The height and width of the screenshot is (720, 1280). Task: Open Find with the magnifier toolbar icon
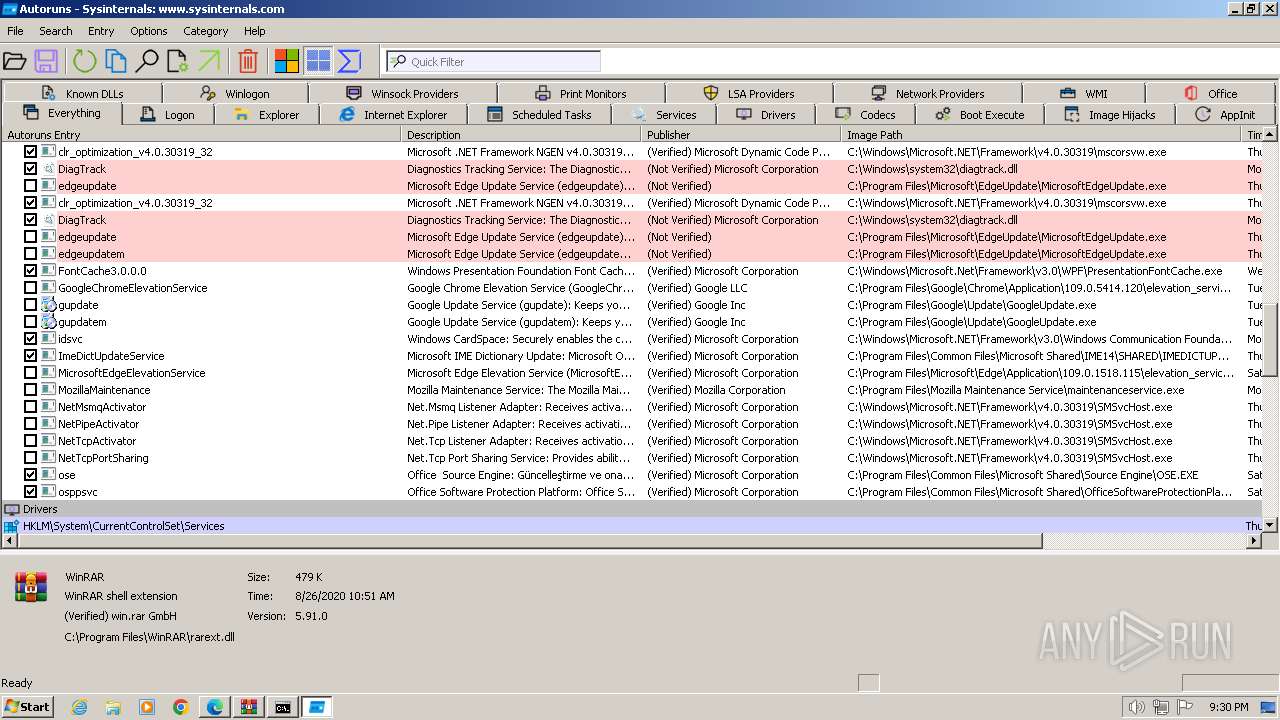coord(147,62)
